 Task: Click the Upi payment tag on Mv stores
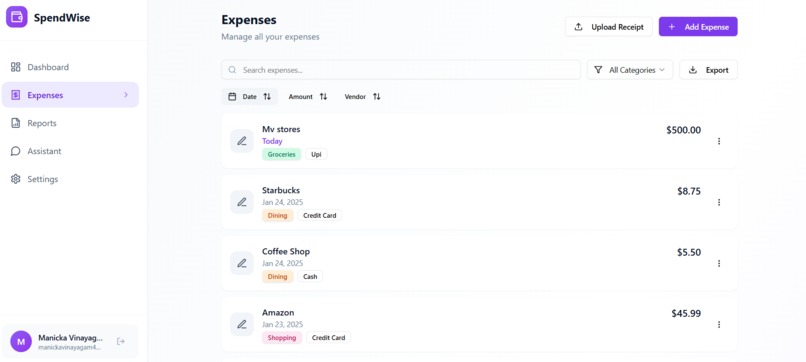(316, 154)
